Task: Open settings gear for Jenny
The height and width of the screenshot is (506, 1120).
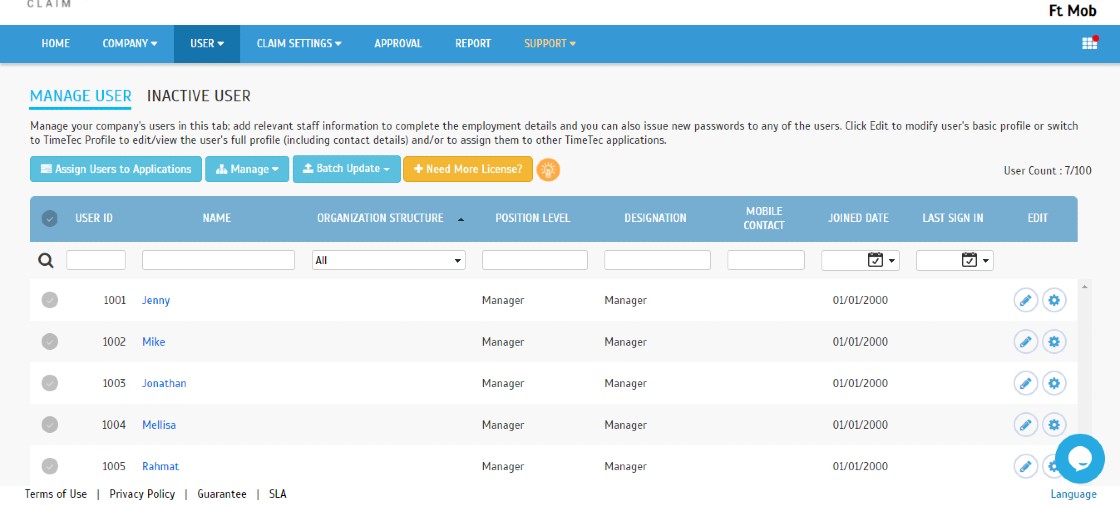Action: [x=1054, y=300]
